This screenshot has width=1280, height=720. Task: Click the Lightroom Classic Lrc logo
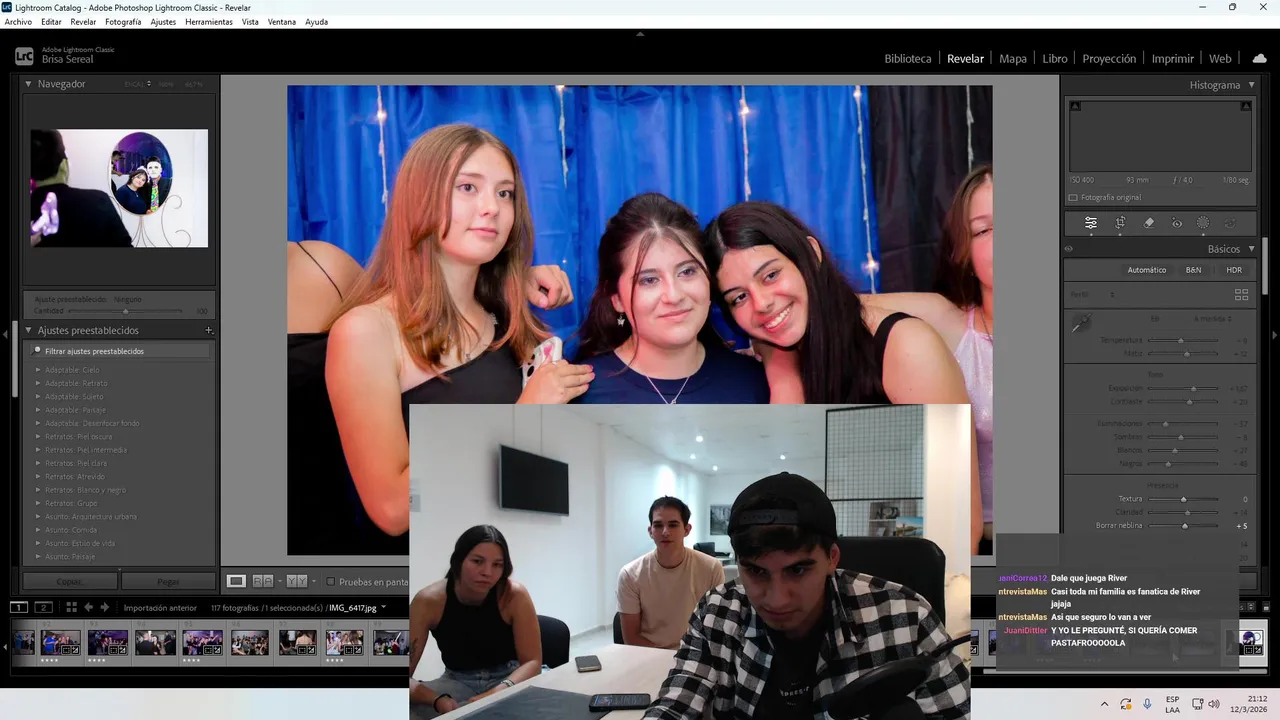[x=24, y=57]
